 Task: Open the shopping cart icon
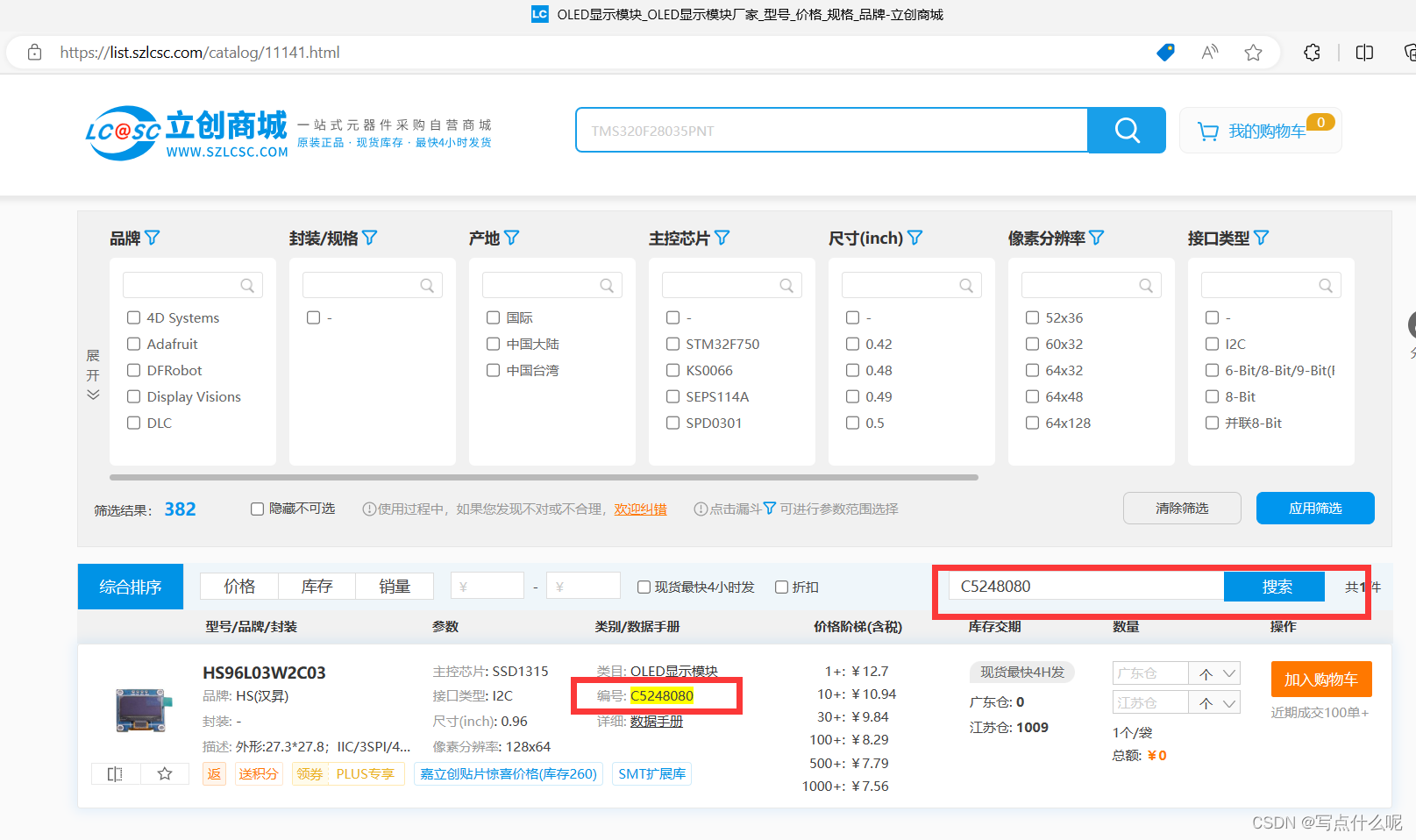click(x=1208, y=132)
